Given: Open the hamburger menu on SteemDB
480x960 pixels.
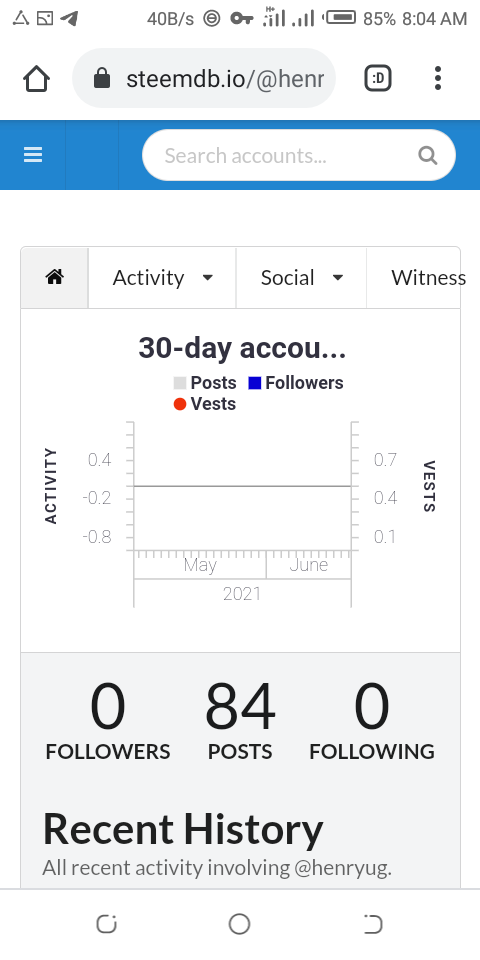Looking at the screenshot, I should [33, 155].
